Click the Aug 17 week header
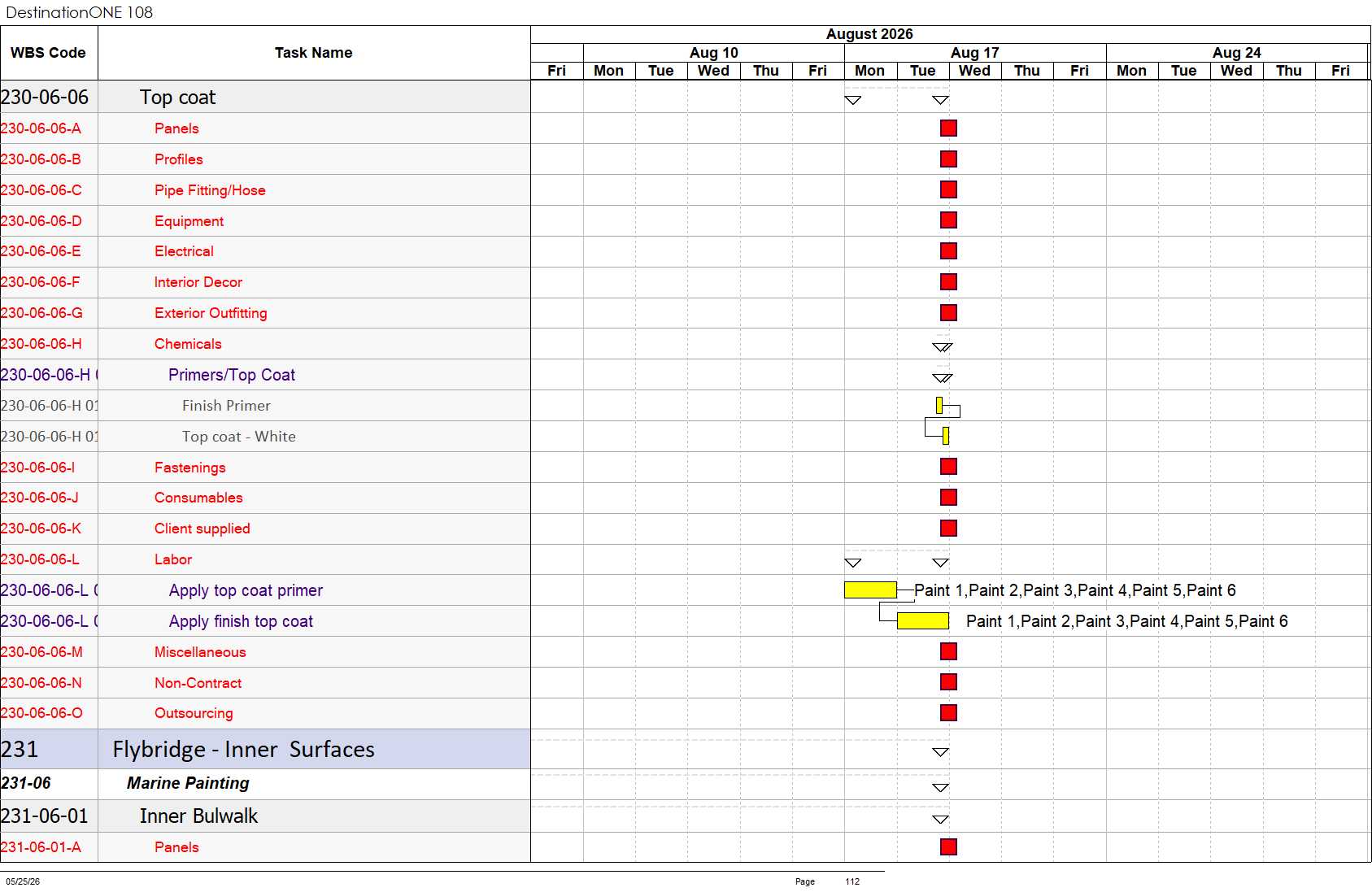Image resolution: width=1372 pixels, height=892 pixels. point(975,53)
